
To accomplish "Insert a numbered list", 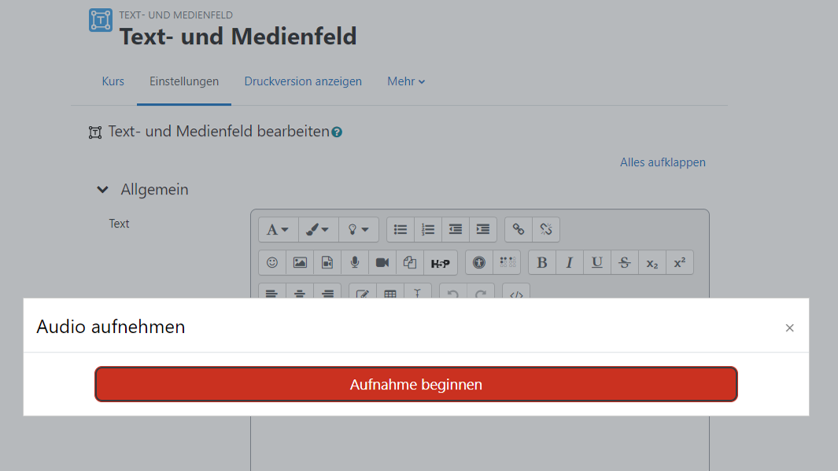I will (428, 230).
